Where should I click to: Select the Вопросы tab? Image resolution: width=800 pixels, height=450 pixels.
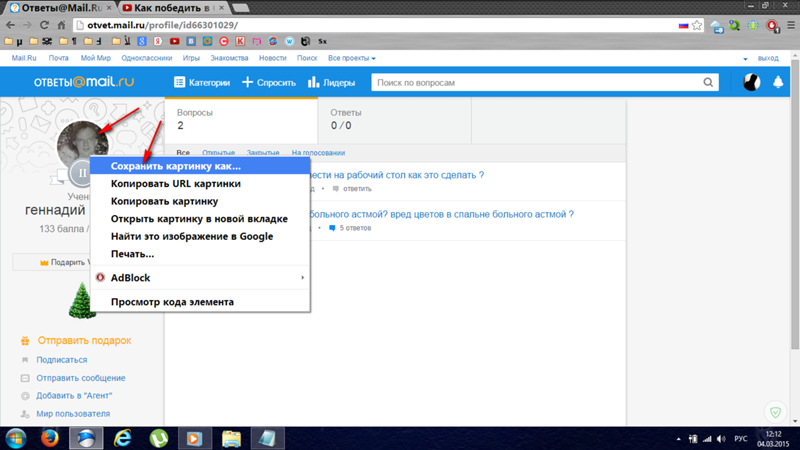(241, 119)
